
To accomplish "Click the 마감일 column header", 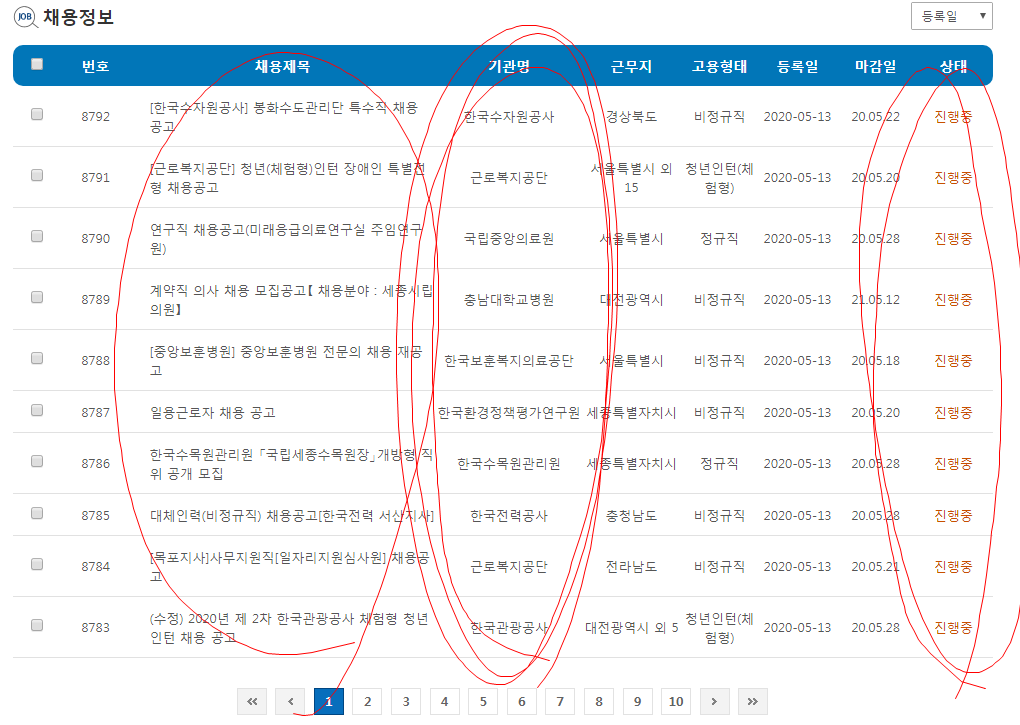I will coord(876,66).
